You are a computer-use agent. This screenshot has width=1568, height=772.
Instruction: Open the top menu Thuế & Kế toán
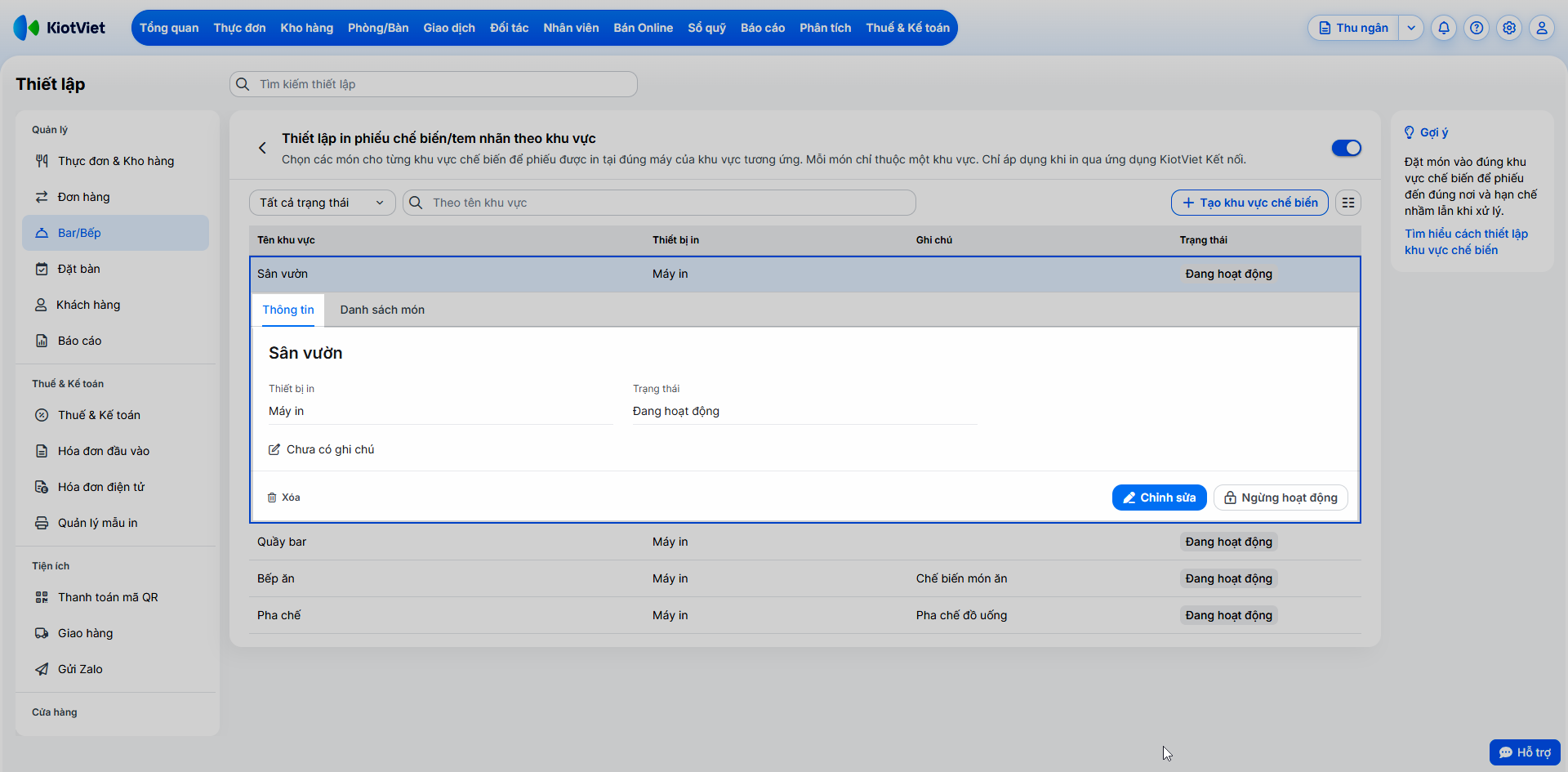pyautogui.click(x=908, y=28)
